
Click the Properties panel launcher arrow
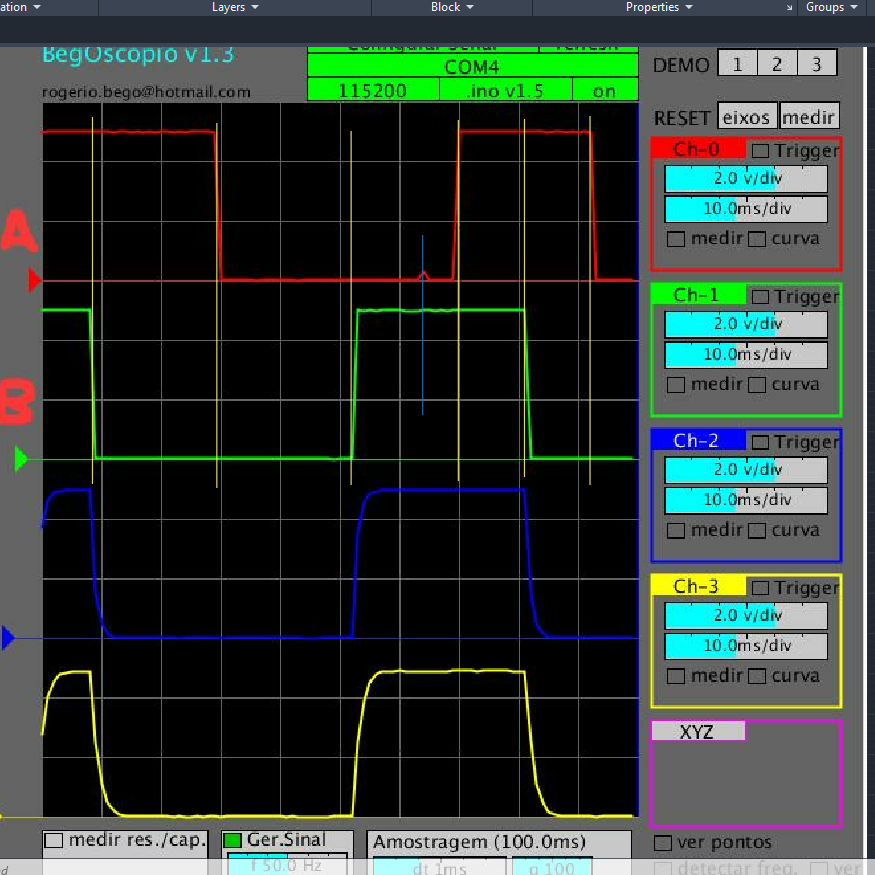point(789,8)
